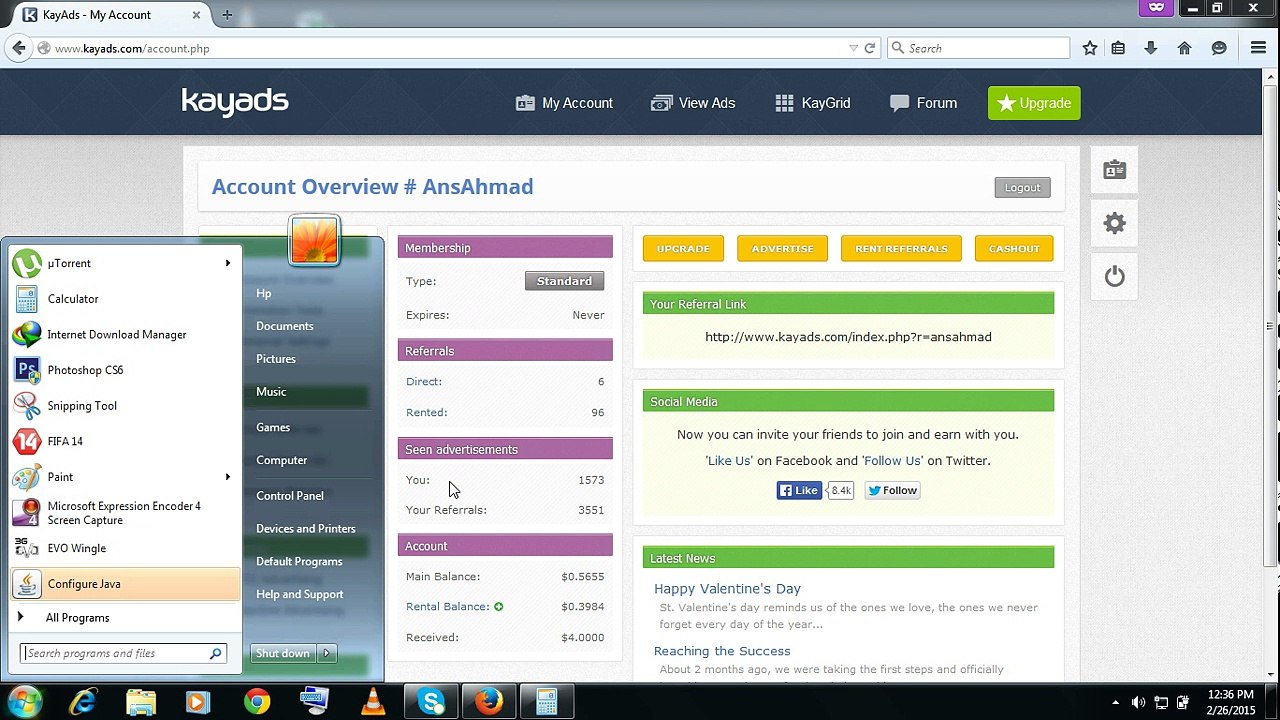This screenshot has height=720, width=1280.
Task: Launch Calculator from the Start menu
Action: tap(125, 299)
